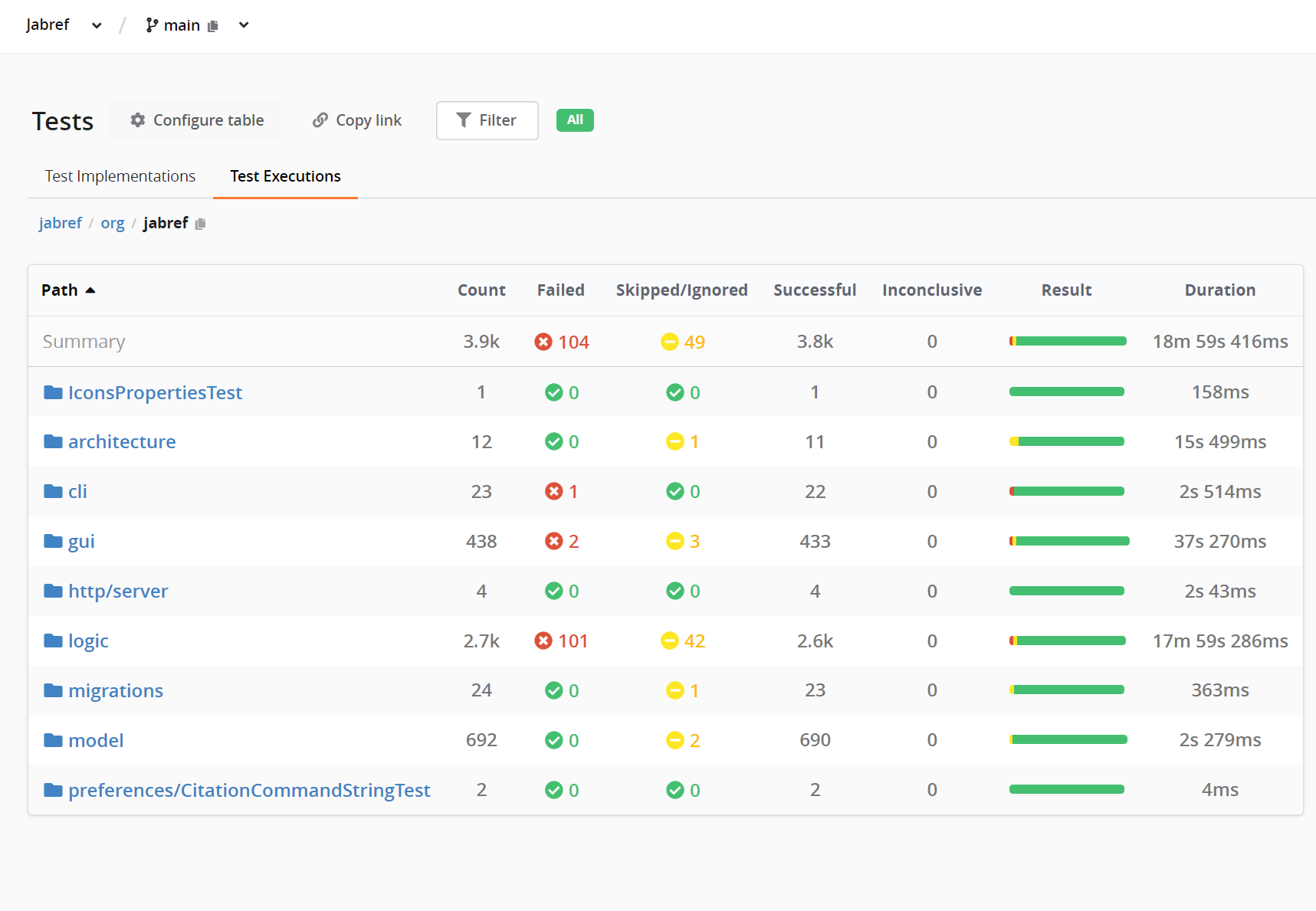The width and height of the screenshot is (1316, 911).
Task: Open the architecture folder link
Action: click(x=122, y=442)
